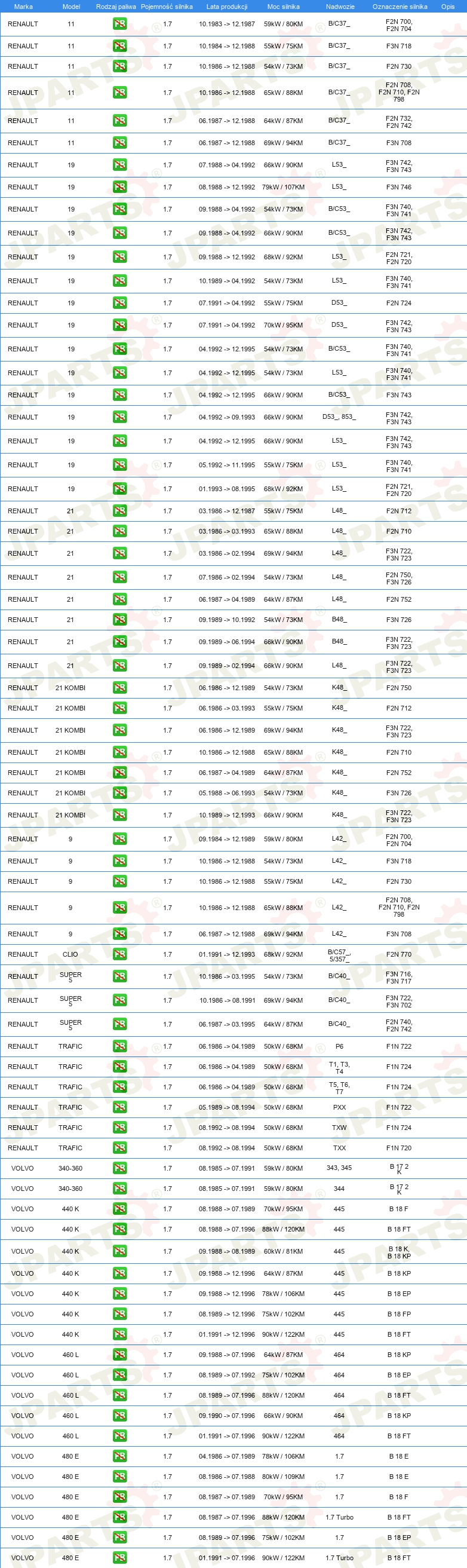Click fuel icon in 21 KOMBI F2N 750 row
The width and height of the screenshot is (467, 1568).
[120, 687]
